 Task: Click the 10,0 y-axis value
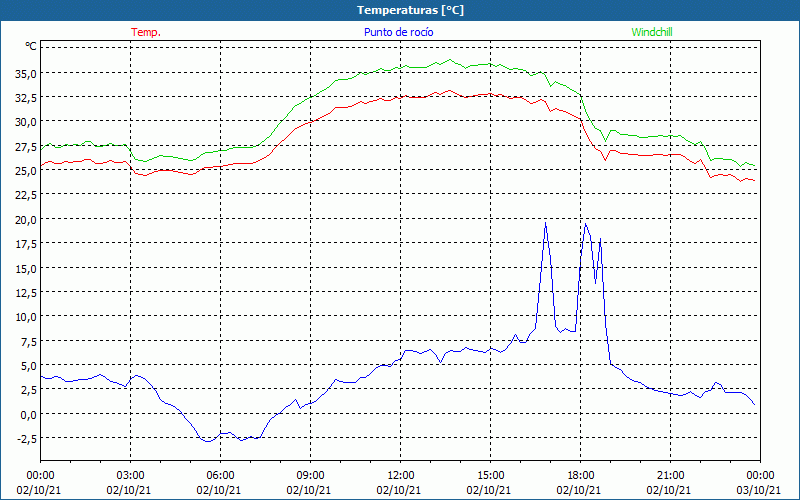coord(26,316)
